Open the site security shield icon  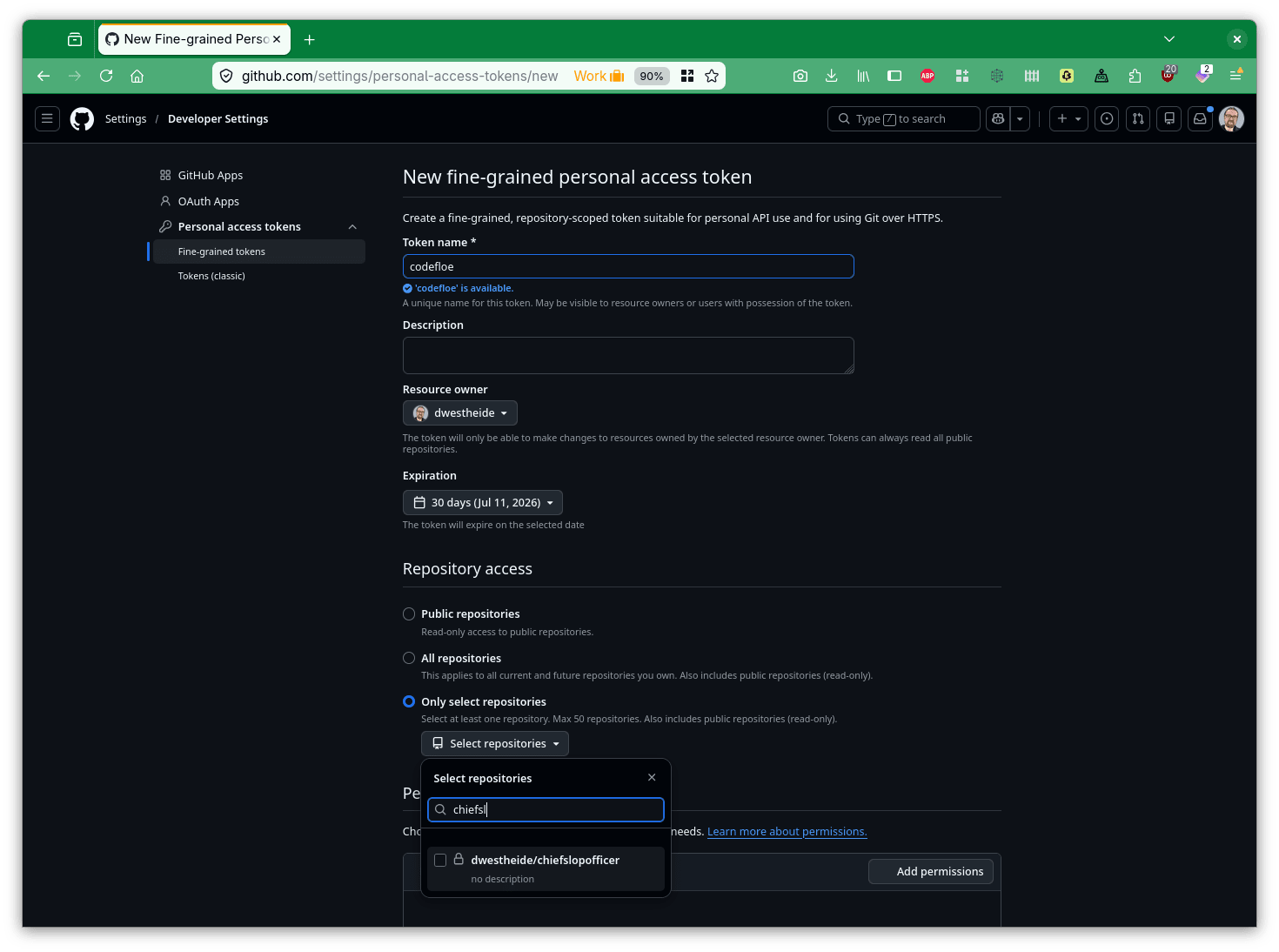point(226,76)
